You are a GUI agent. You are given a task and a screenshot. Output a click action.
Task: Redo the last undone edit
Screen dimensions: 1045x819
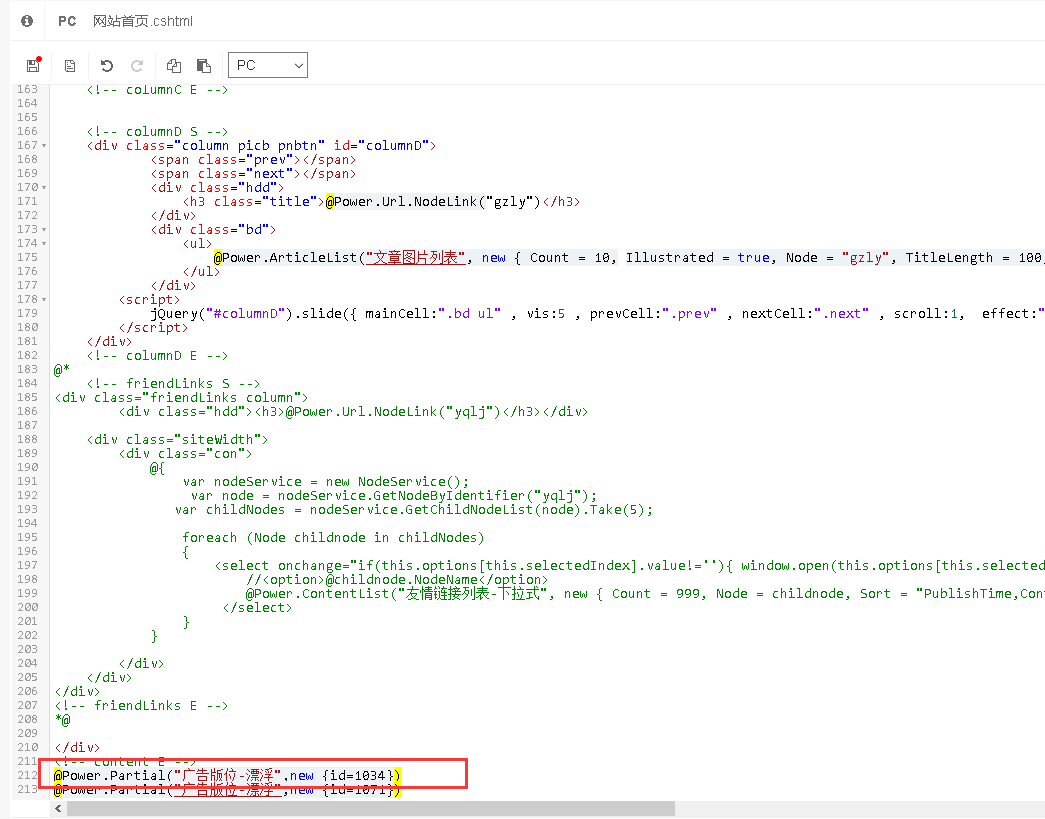coord(138,66)
